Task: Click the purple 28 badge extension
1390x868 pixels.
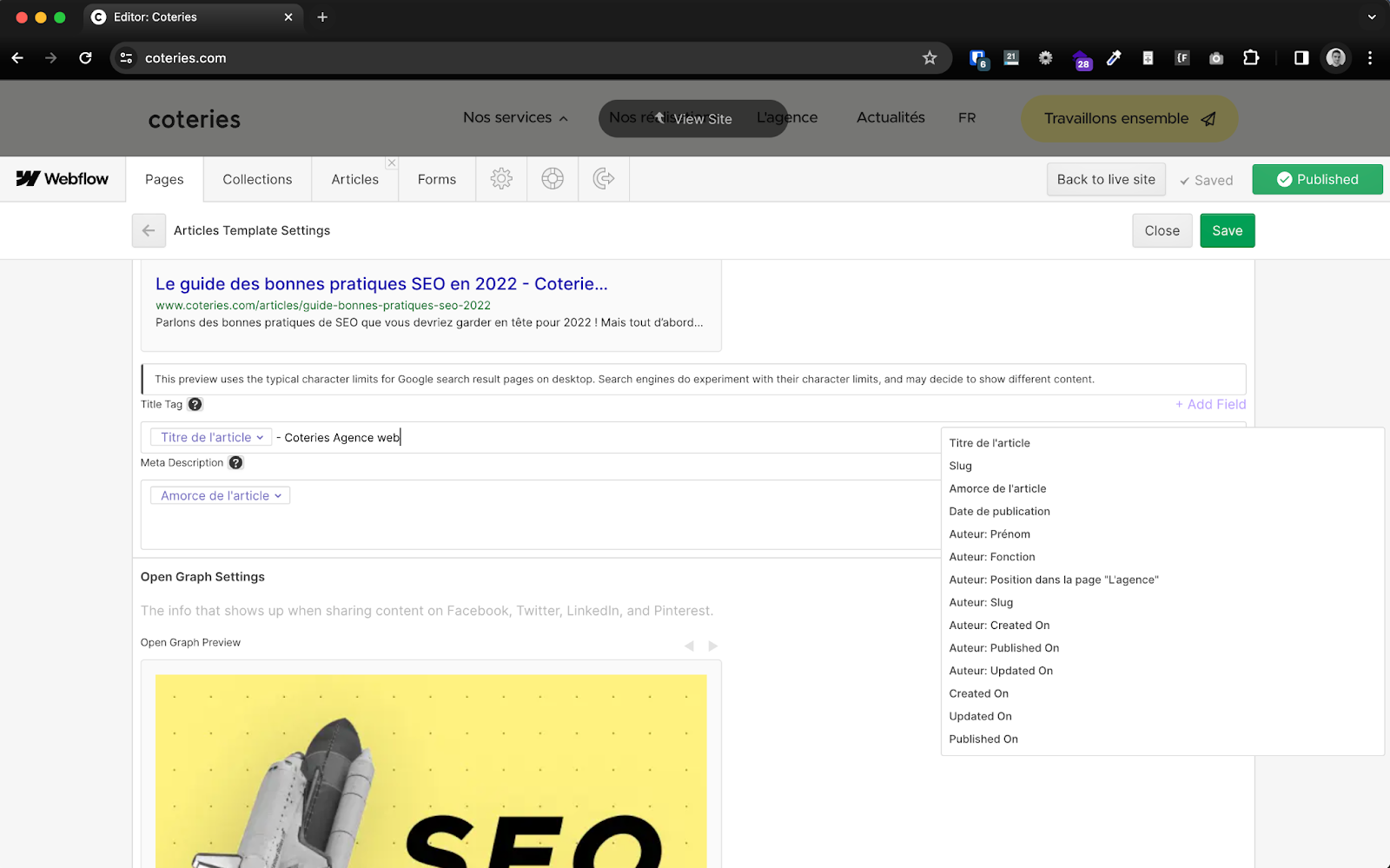Action: (x=1082, y=60)
